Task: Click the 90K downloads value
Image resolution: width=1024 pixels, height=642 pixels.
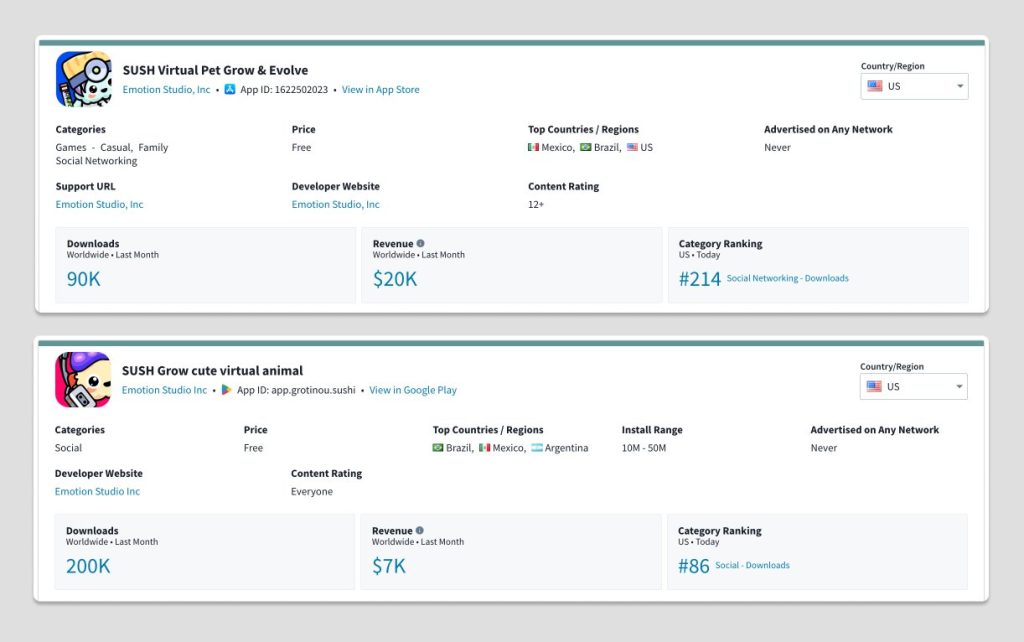Action: (x=84, y=279)
